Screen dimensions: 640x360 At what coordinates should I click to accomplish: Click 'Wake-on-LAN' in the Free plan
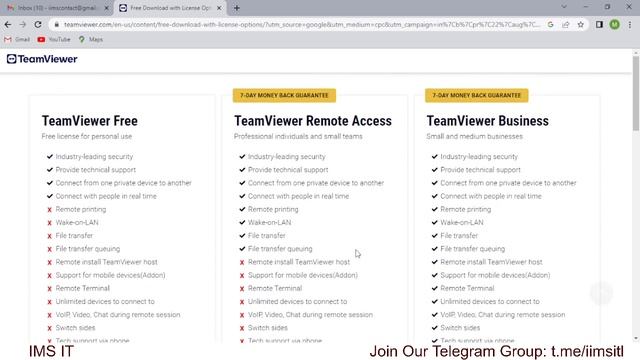(77, 222)
